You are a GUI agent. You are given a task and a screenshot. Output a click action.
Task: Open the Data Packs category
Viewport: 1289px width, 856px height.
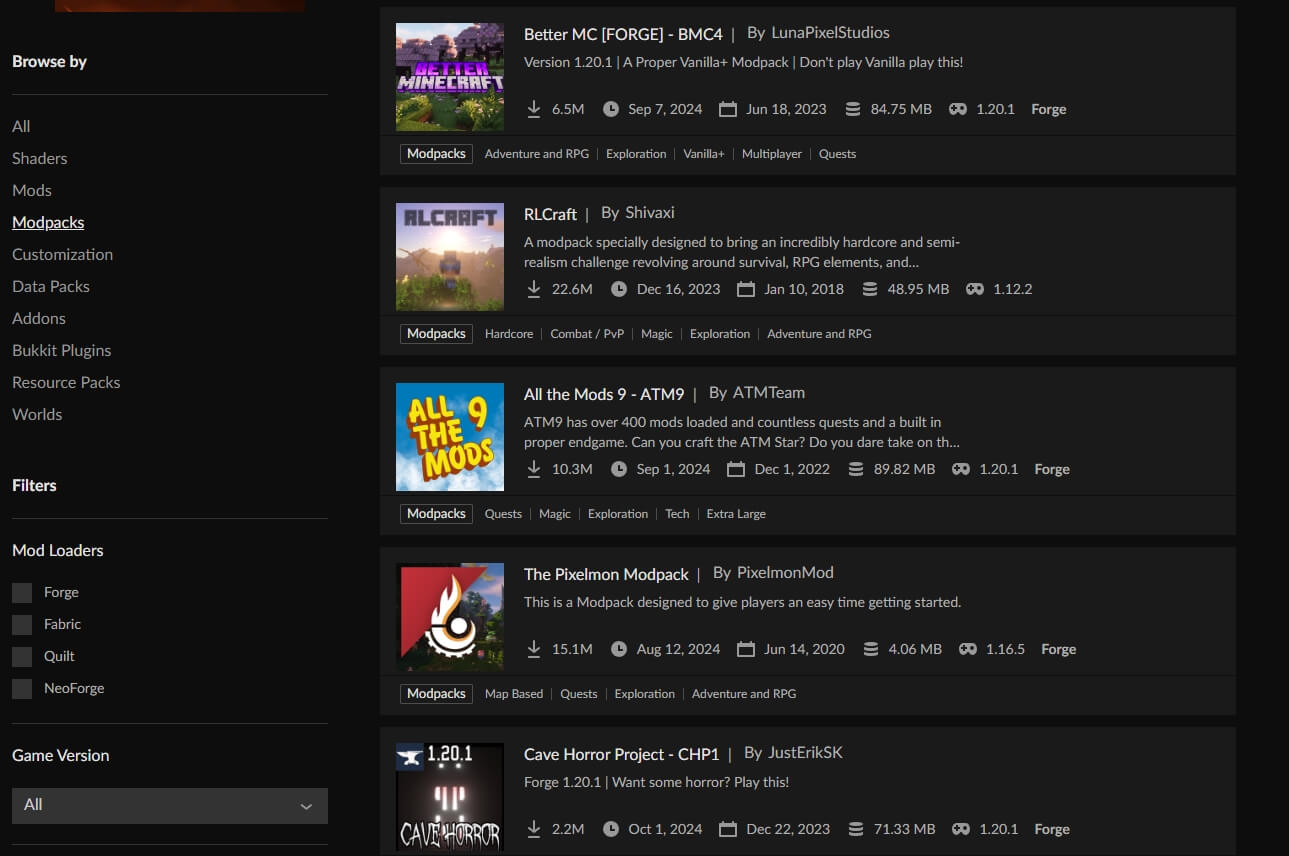coord(51,286)
